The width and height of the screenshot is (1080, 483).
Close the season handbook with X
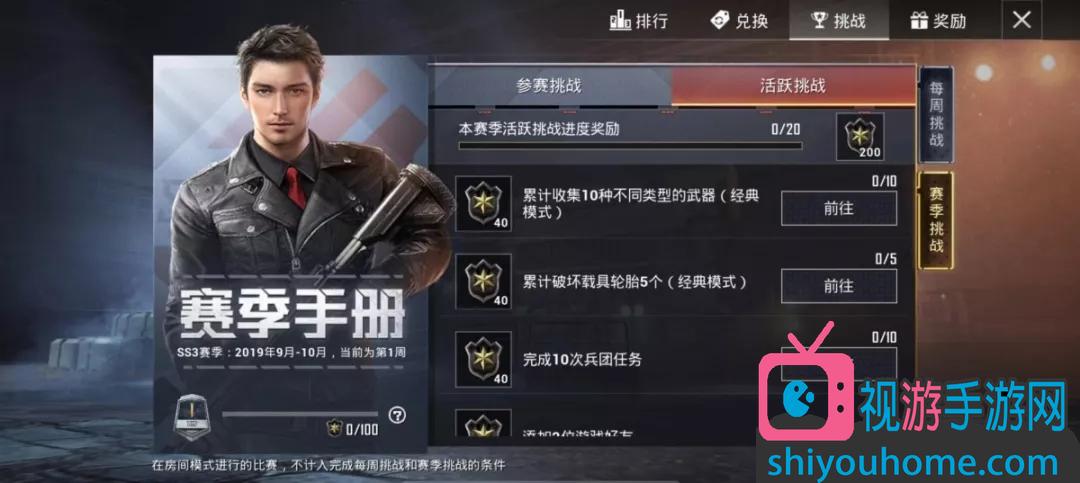point(1021,20)
